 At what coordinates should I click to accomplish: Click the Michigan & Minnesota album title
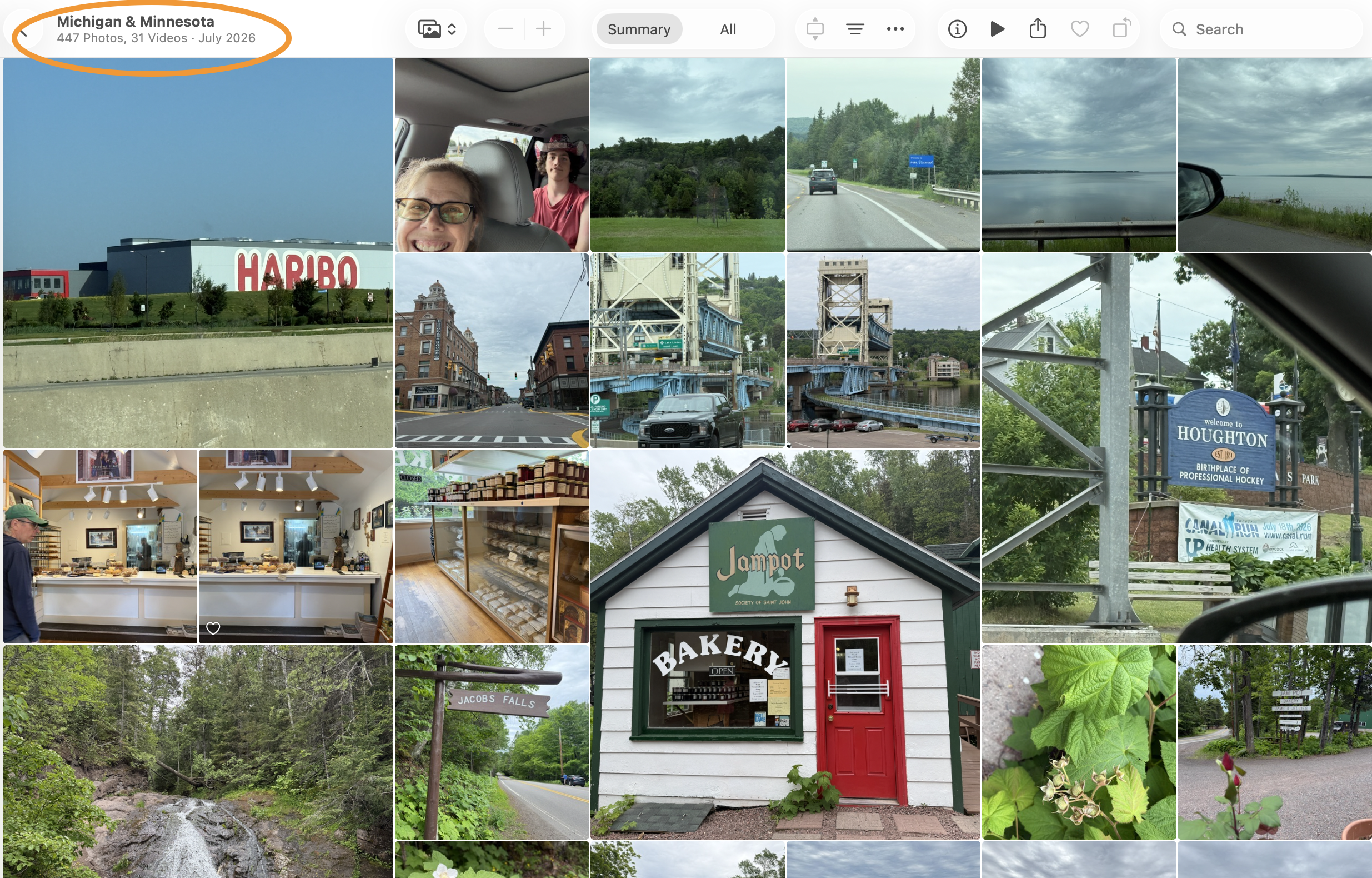(136, 22)
